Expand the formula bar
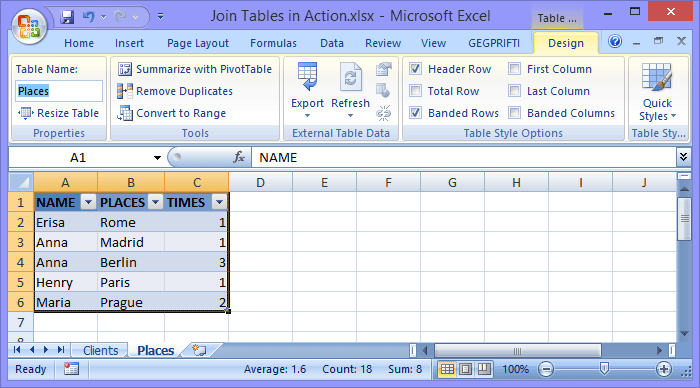Screen dimensions: 700x388 point(683,157)
